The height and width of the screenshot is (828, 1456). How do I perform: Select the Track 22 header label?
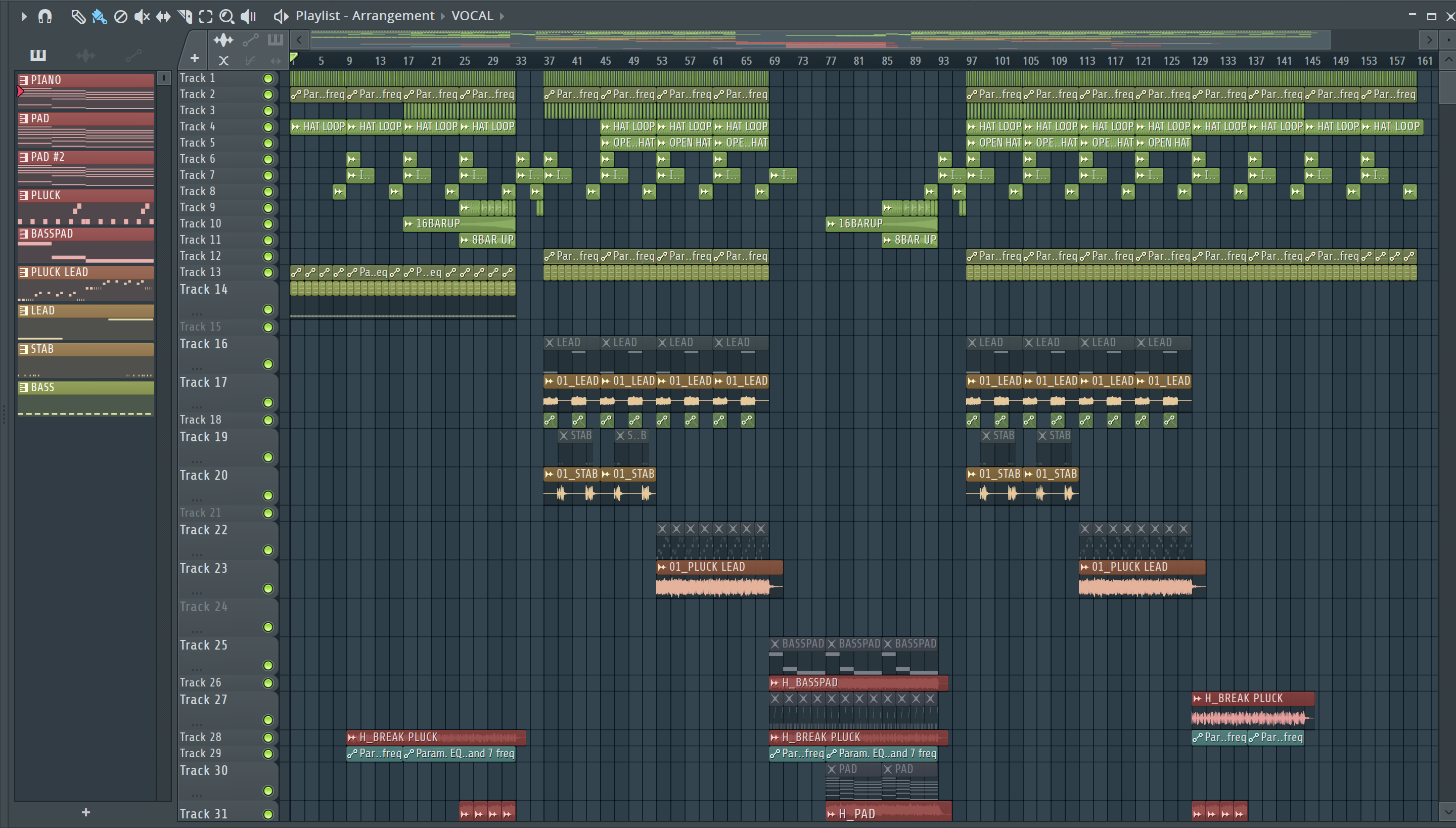tap(203, 530)
